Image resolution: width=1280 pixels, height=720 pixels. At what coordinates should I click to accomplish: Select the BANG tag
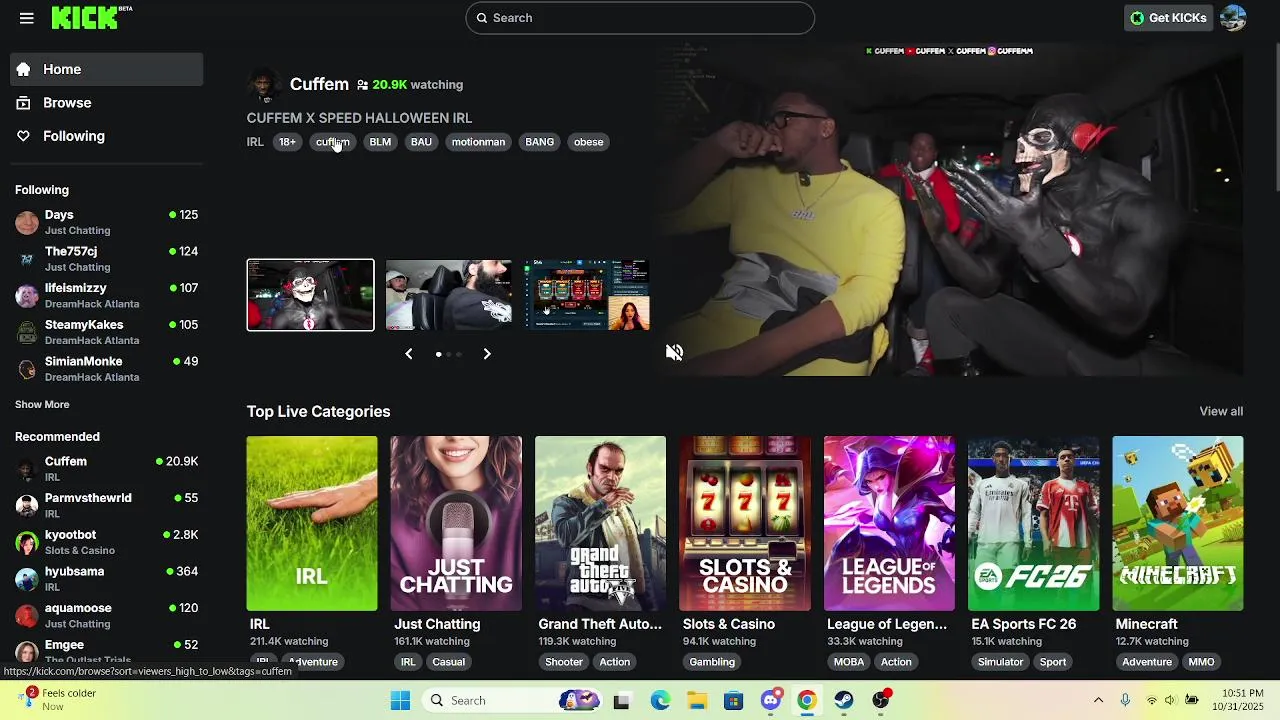coord(539,142)
